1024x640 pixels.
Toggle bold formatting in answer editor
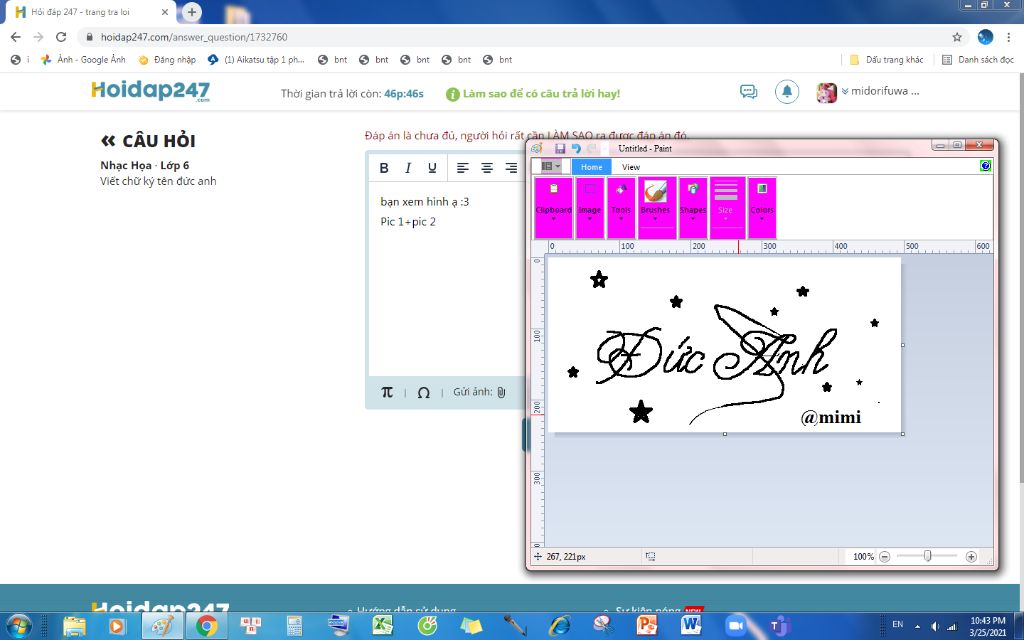tap(384, 168)
